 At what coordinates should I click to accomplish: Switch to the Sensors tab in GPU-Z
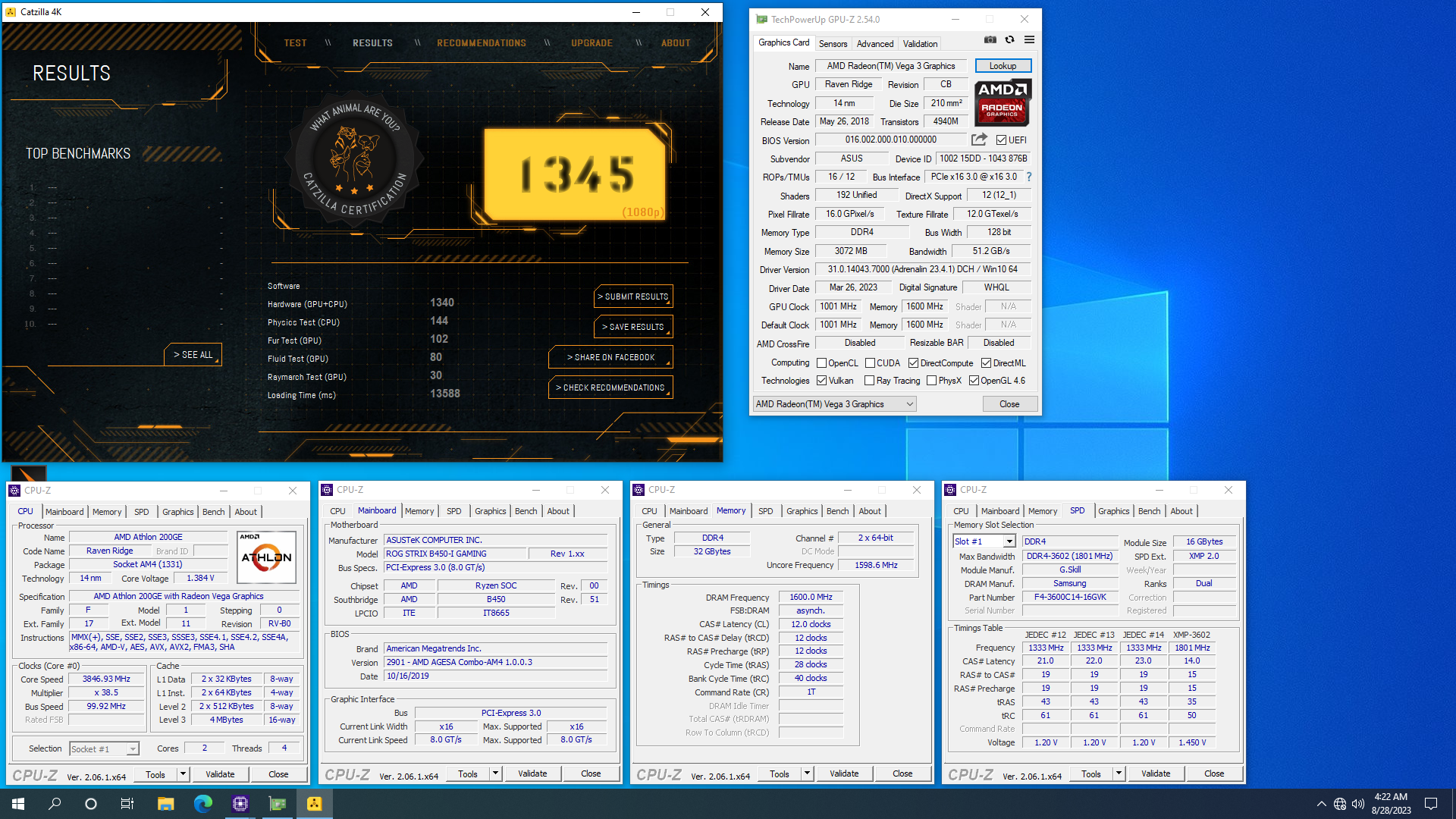click(x=833, y=44)
